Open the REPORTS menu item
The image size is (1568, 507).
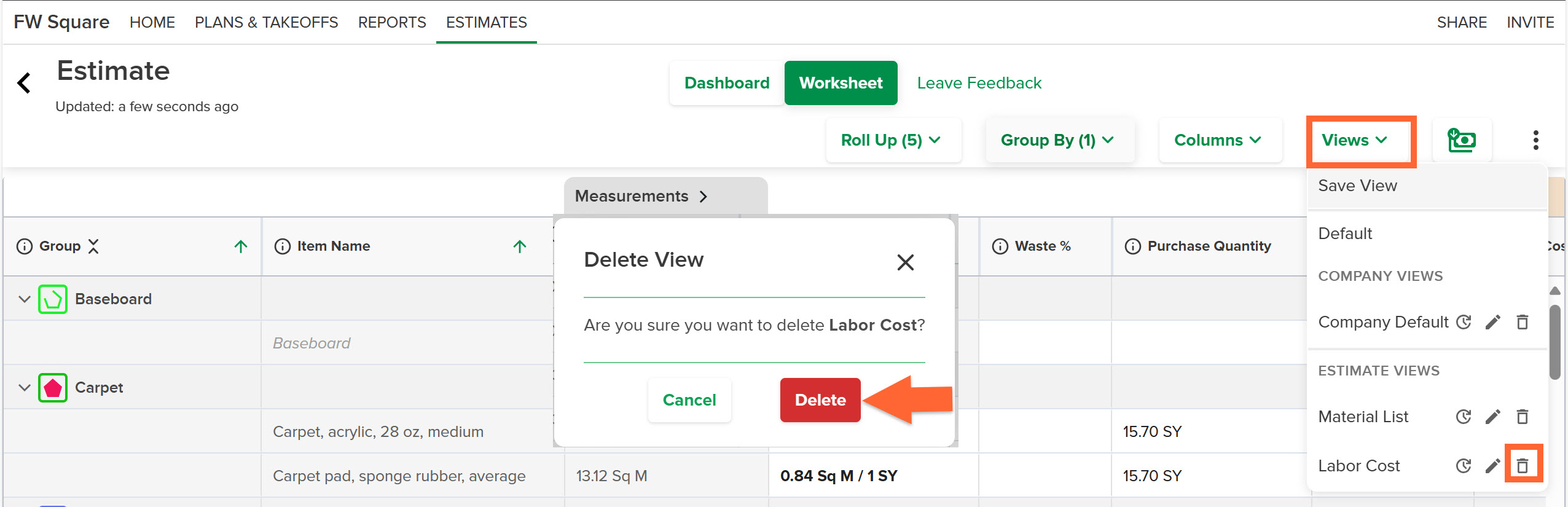(x=392, y=22)
